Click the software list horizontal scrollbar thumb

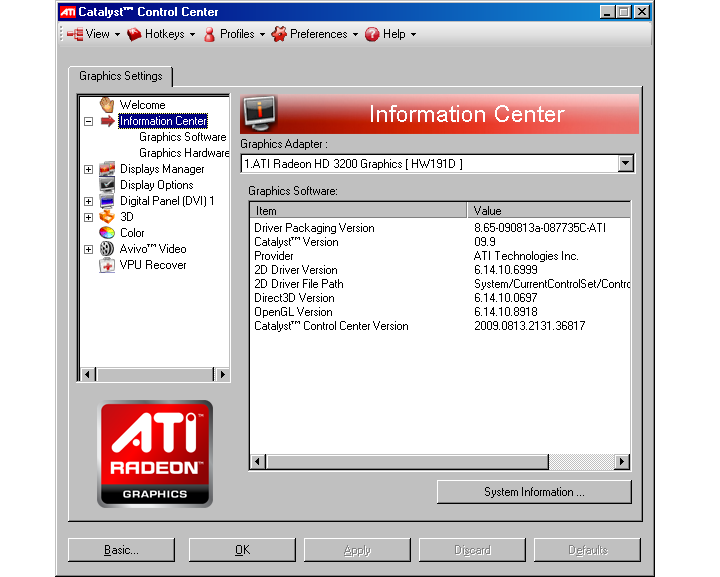tap(407, 461)
